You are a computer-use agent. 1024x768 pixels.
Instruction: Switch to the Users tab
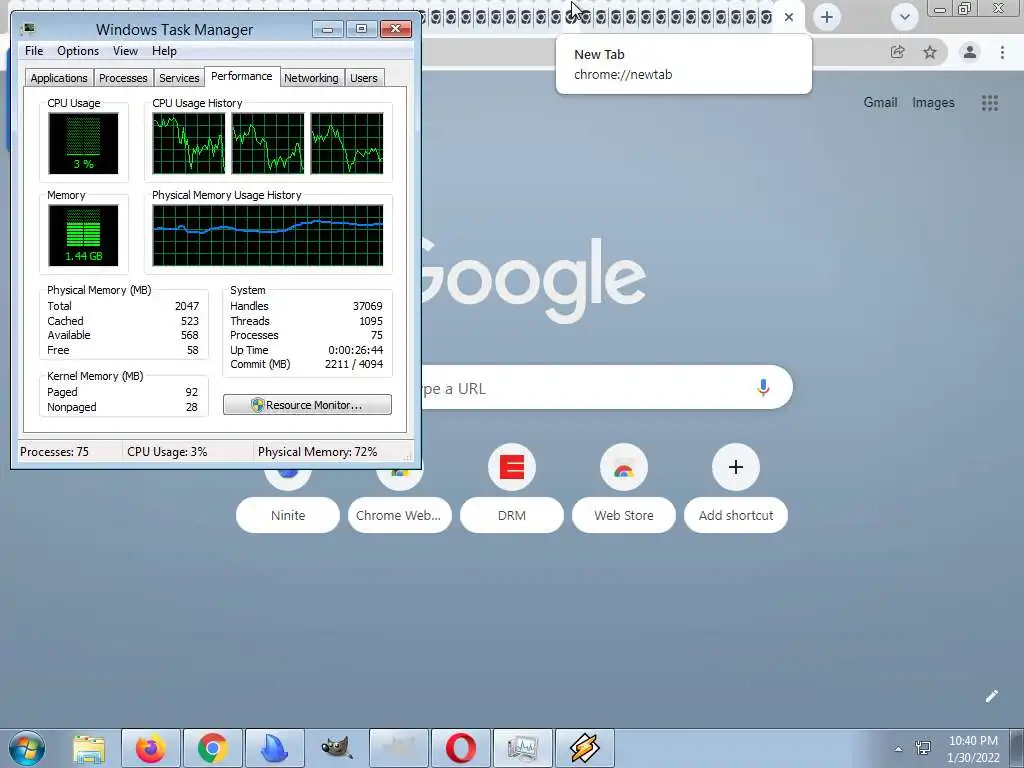(364, 78)
